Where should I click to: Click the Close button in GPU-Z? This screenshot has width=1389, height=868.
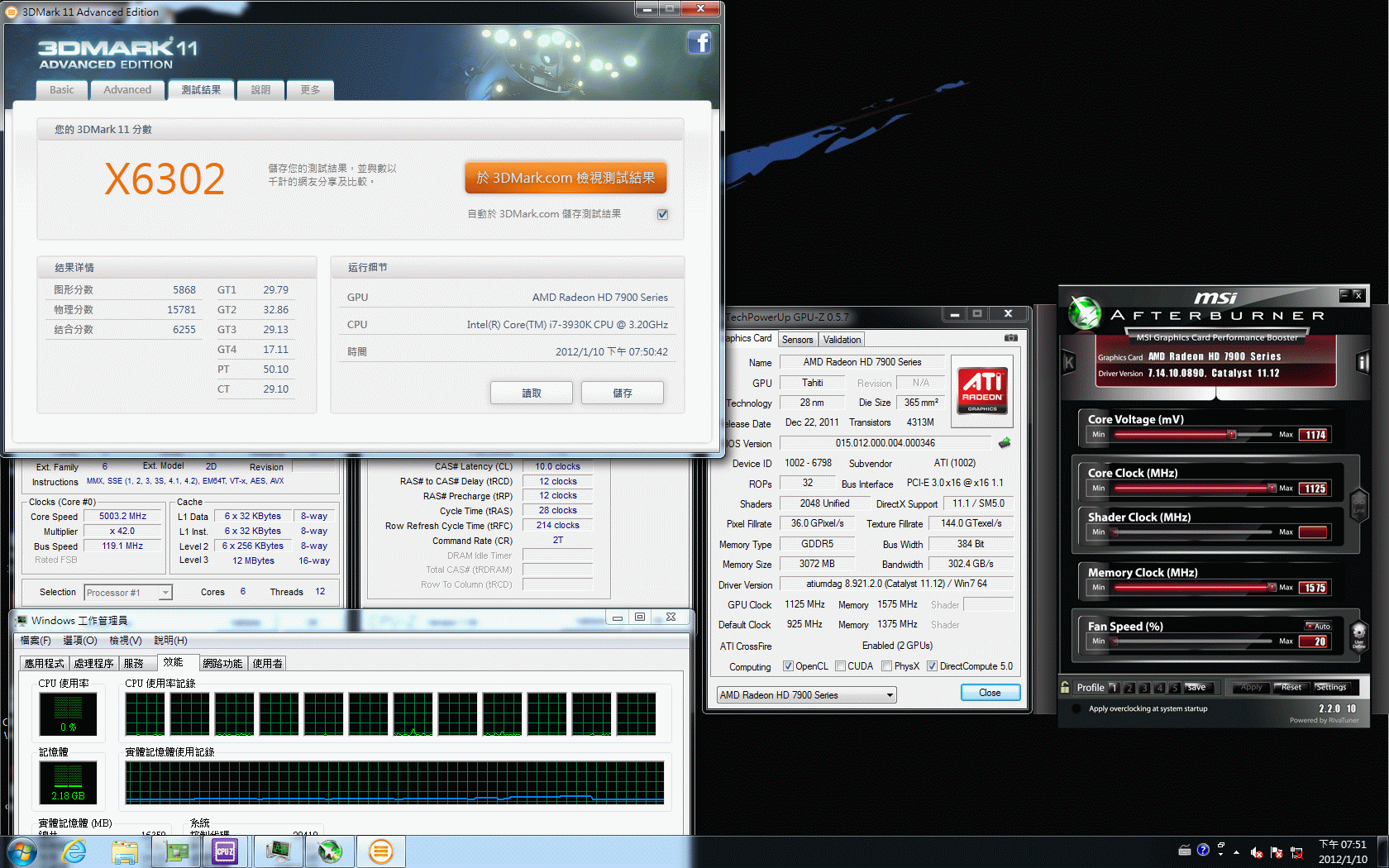pyautogui.click(x=990, y=693)
